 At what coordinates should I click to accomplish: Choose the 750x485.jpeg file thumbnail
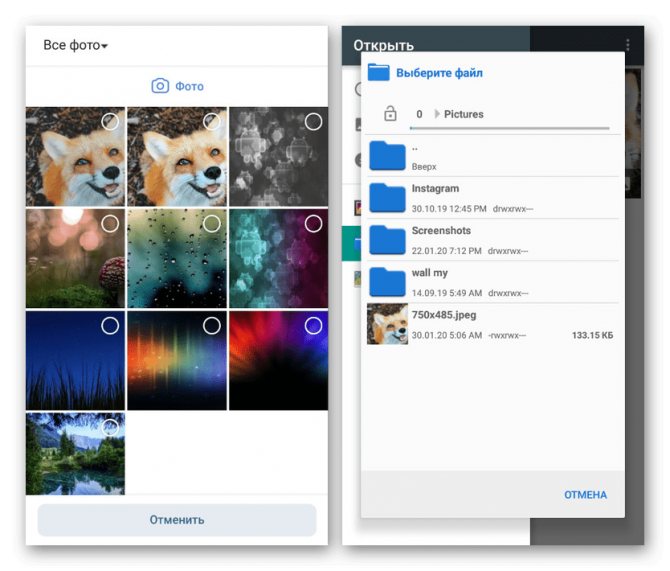(x=387, y=324)
